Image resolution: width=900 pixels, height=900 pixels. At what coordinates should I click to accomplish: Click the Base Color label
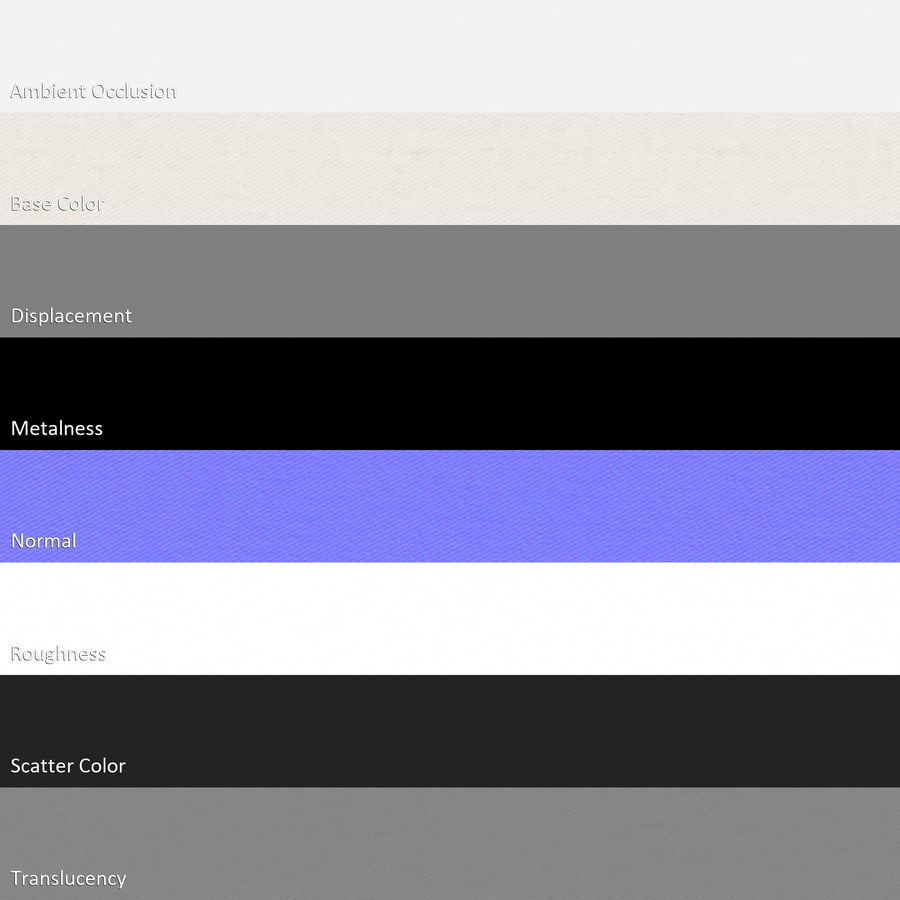[x=57, y=204]
